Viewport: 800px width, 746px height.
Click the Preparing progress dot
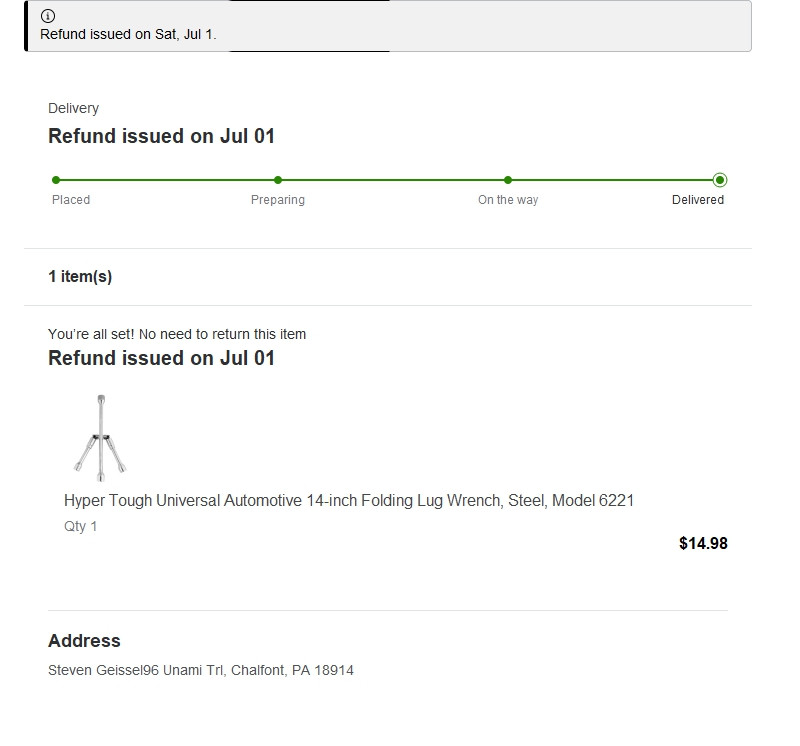[278, 180]
